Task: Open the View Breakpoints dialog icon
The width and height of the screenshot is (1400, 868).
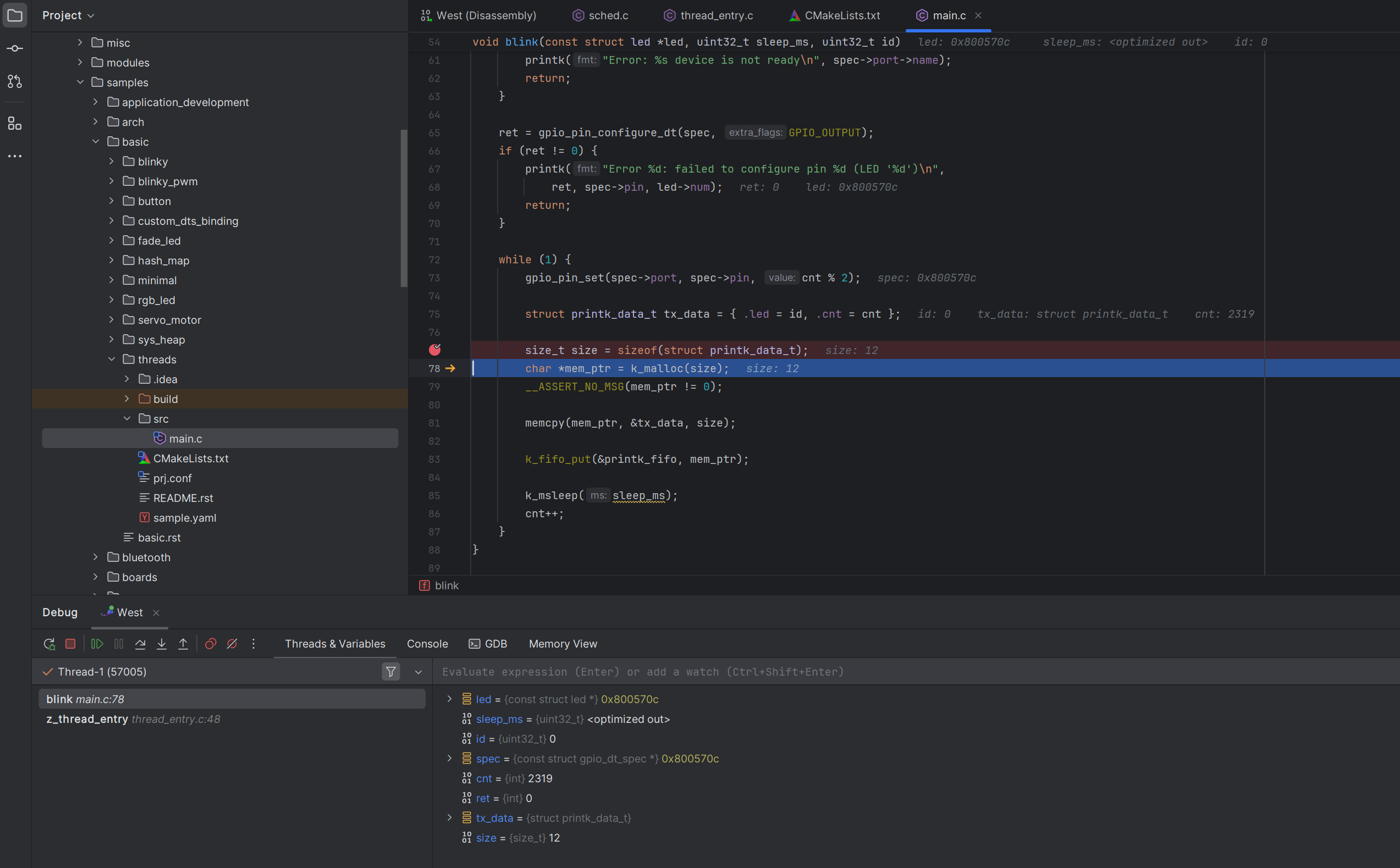Action: [210, 644]
